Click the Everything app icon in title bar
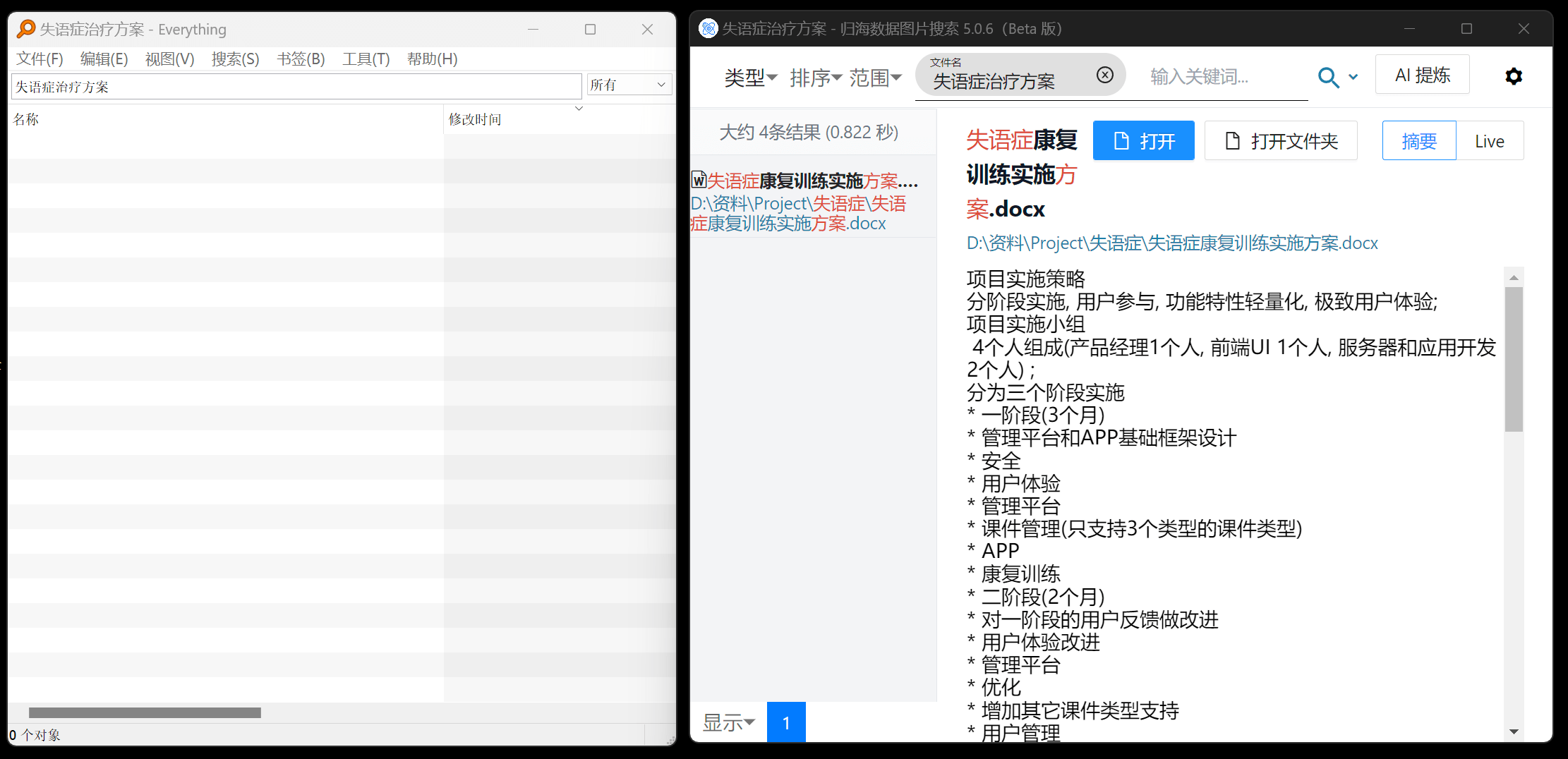Screen dimensions: 1568x759 tap(26, 29)
